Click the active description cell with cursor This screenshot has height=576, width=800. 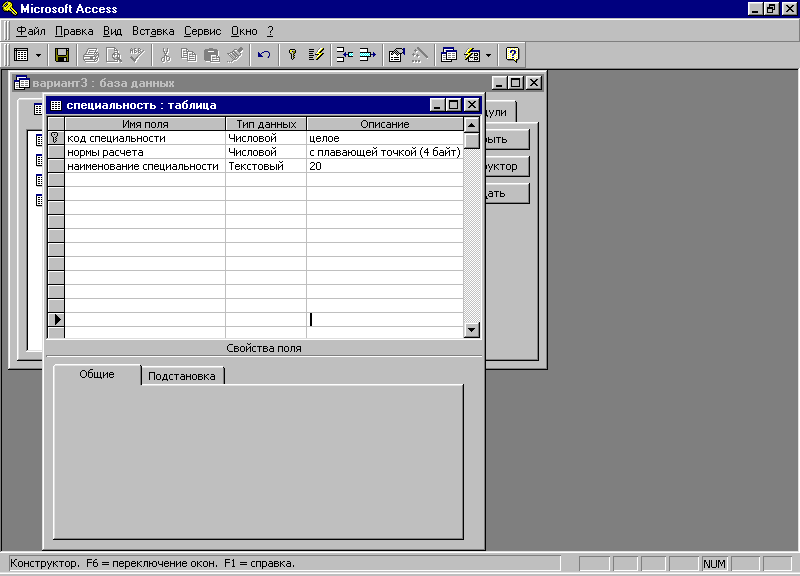pyautogui.click(x=385, y=319)
